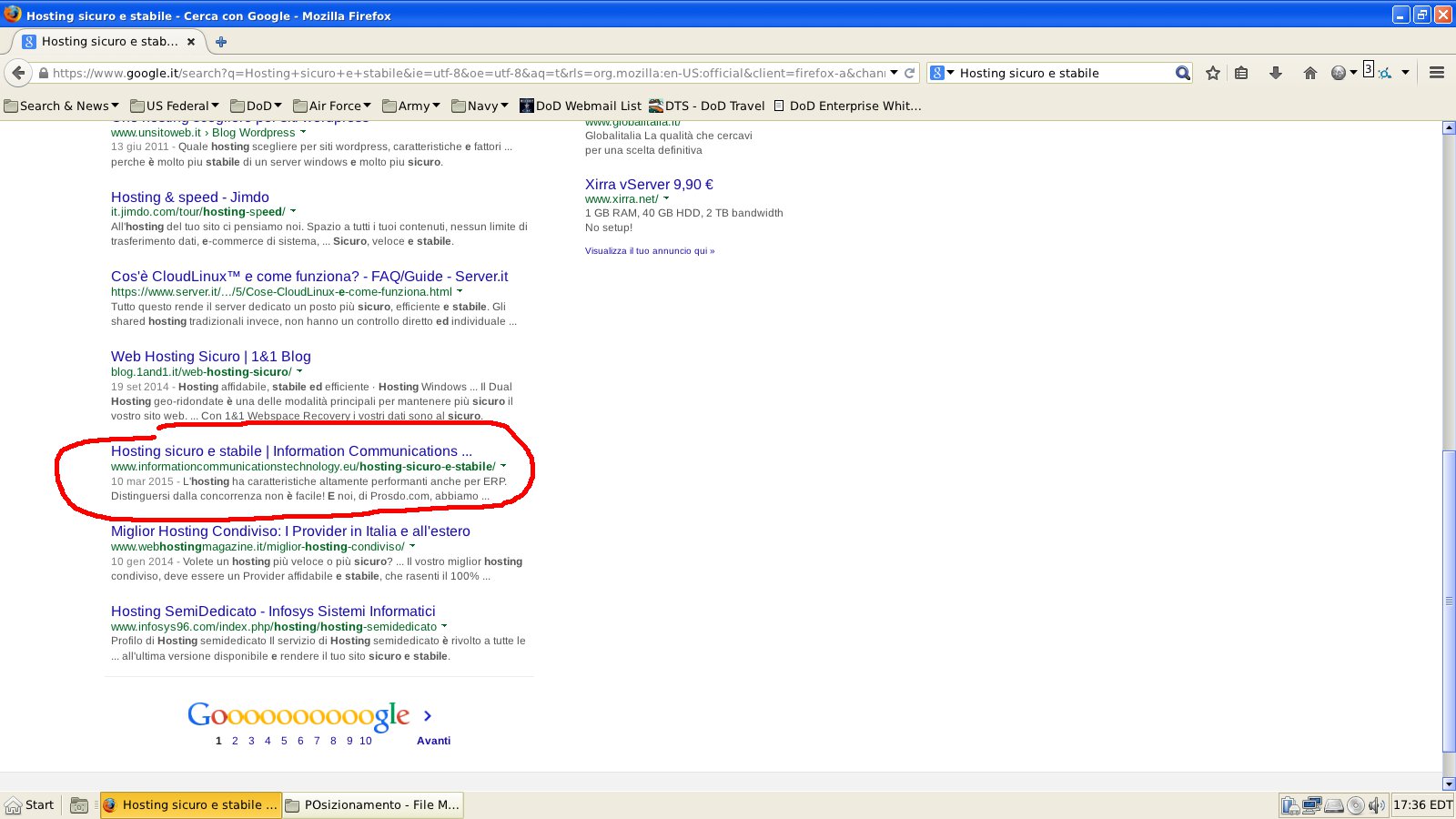Open Hosting & speed - Jimdo result
Screen dimensions: 1456x819
coord(190,197)
